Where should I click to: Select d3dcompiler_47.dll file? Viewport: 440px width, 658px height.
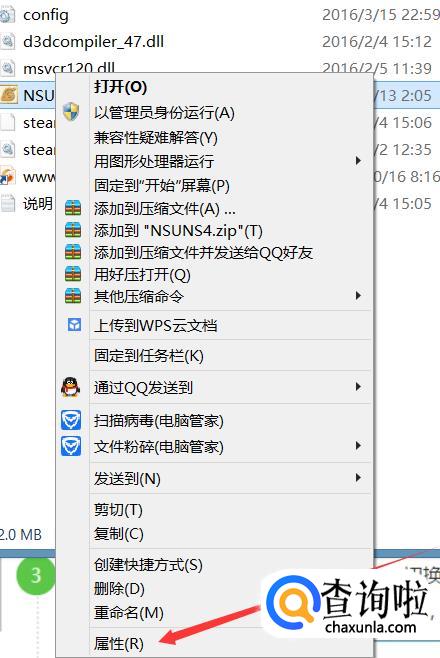[x=94, y=42]
